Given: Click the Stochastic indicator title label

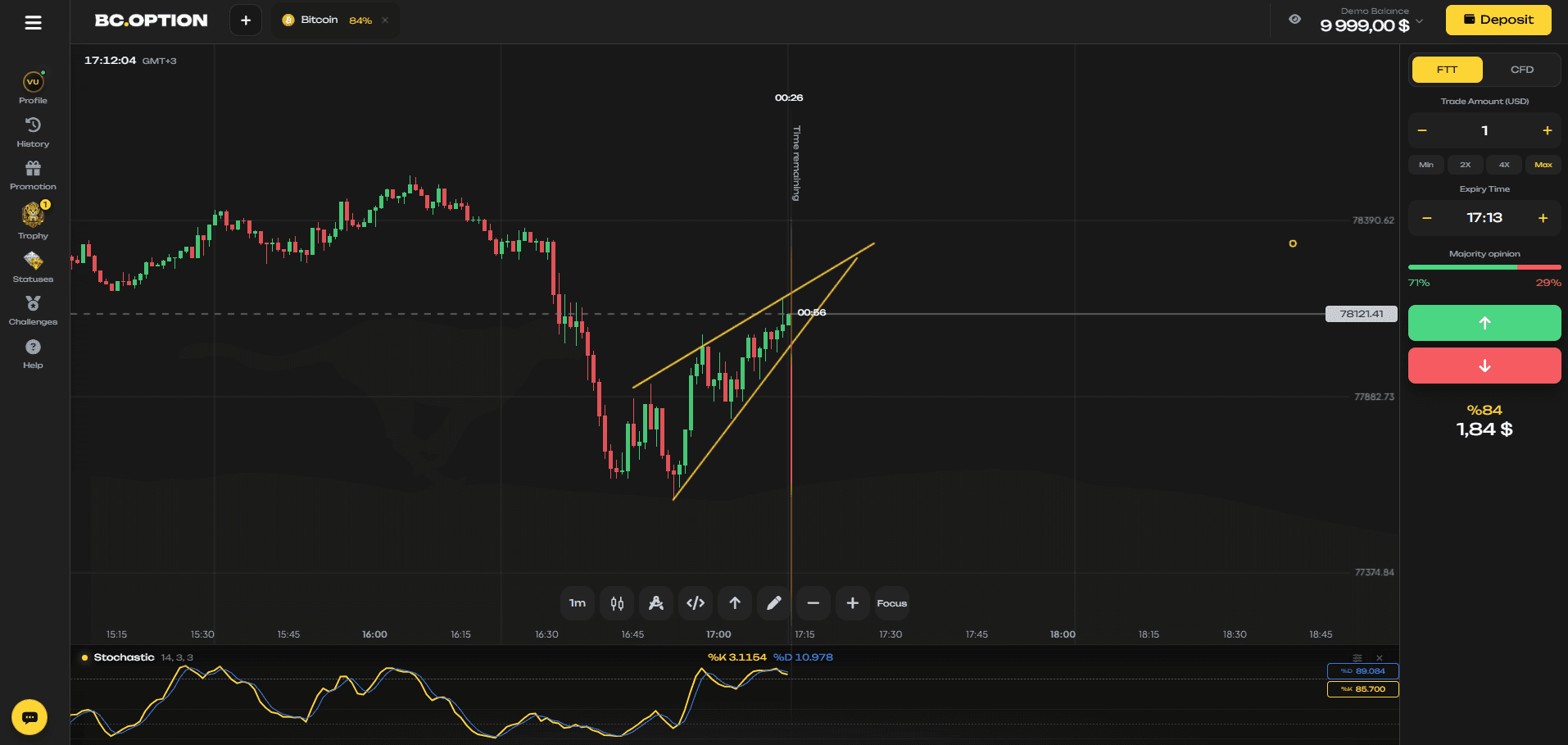Looking at the screenshot, I should pos(124,657).
